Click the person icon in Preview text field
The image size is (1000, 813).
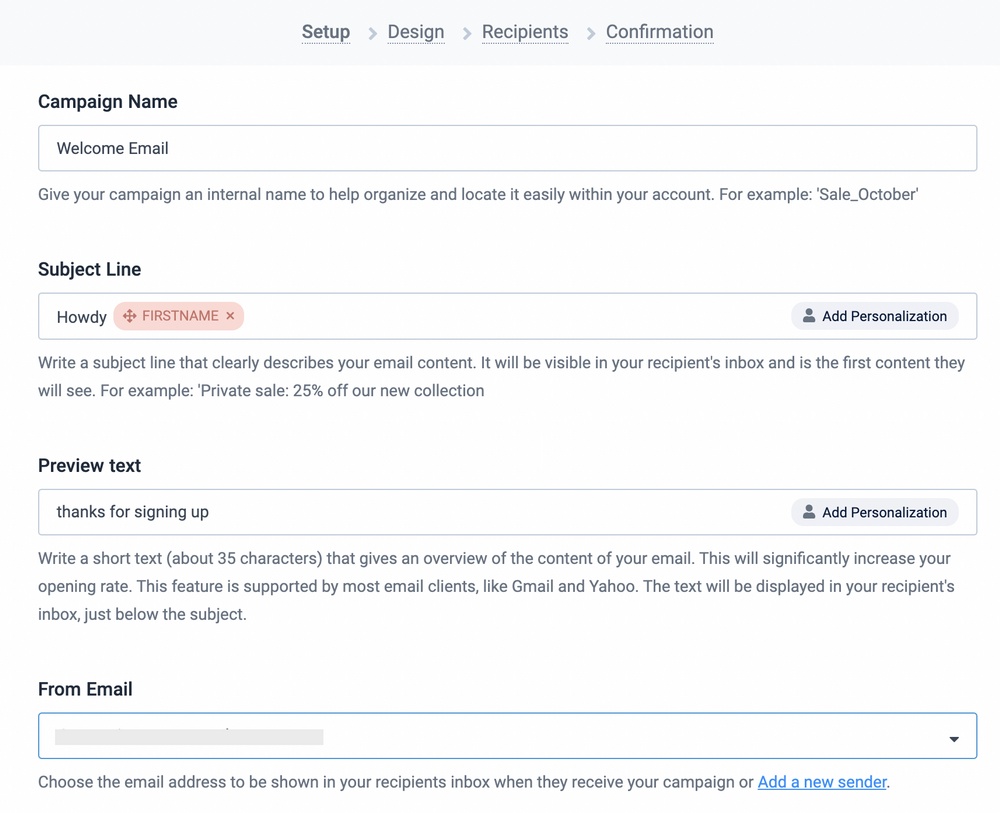pyautogui.click(x=809, y=512)
